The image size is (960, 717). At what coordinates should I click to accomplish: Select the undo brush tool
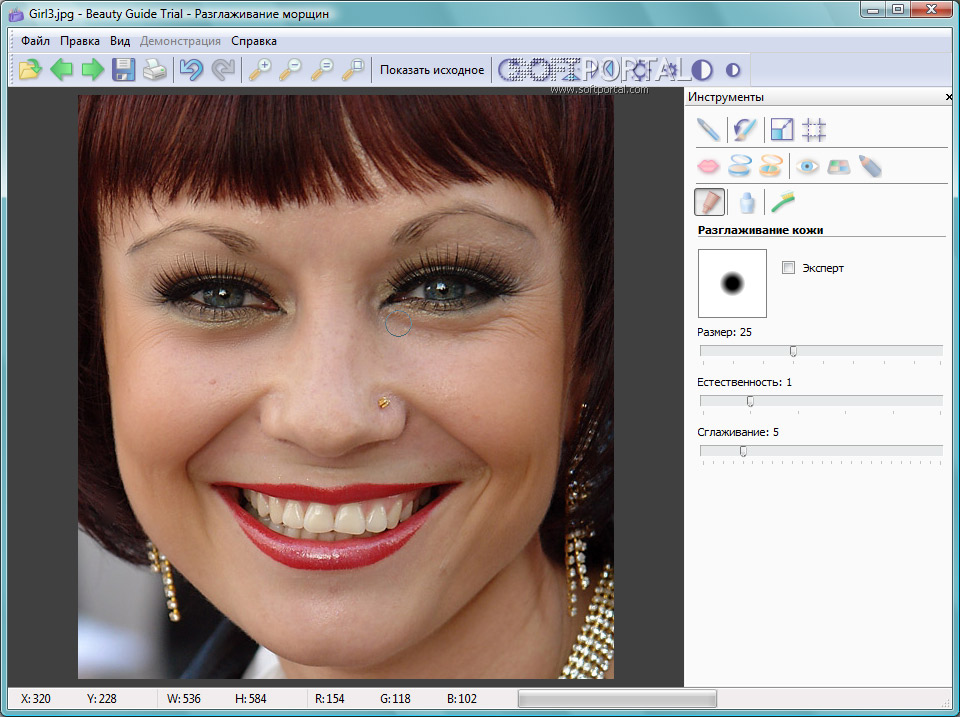(744, 129)
